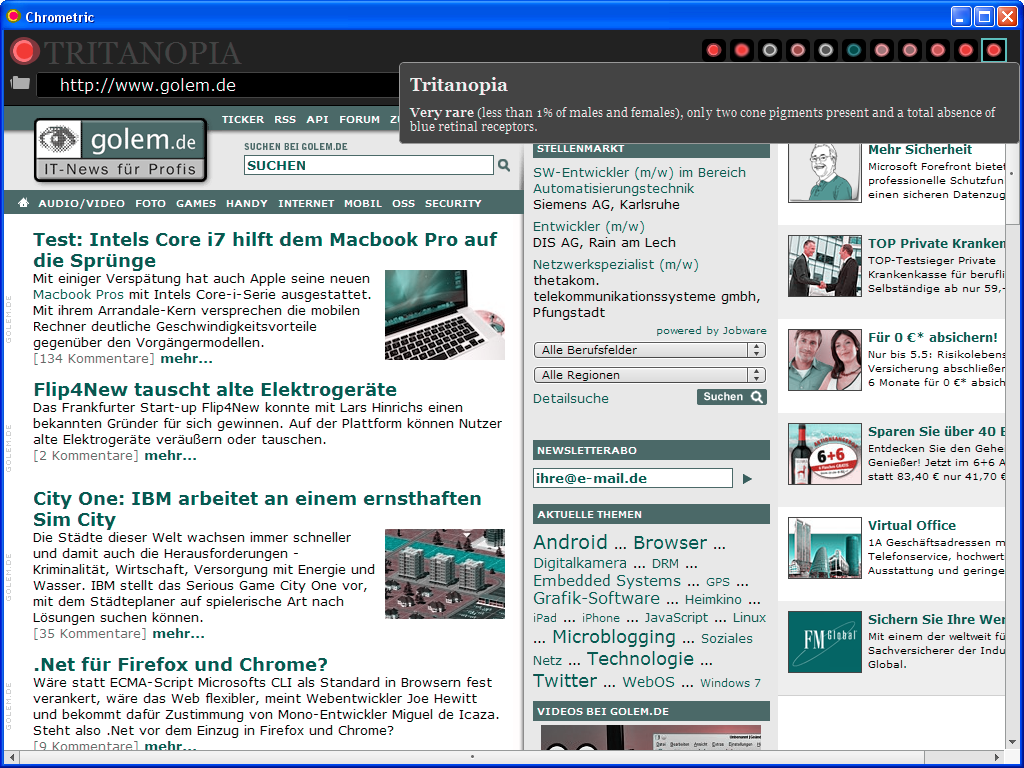Maximize the Chrometric window
This screenshot has height=768, width=1024.
tap(984, 16)
